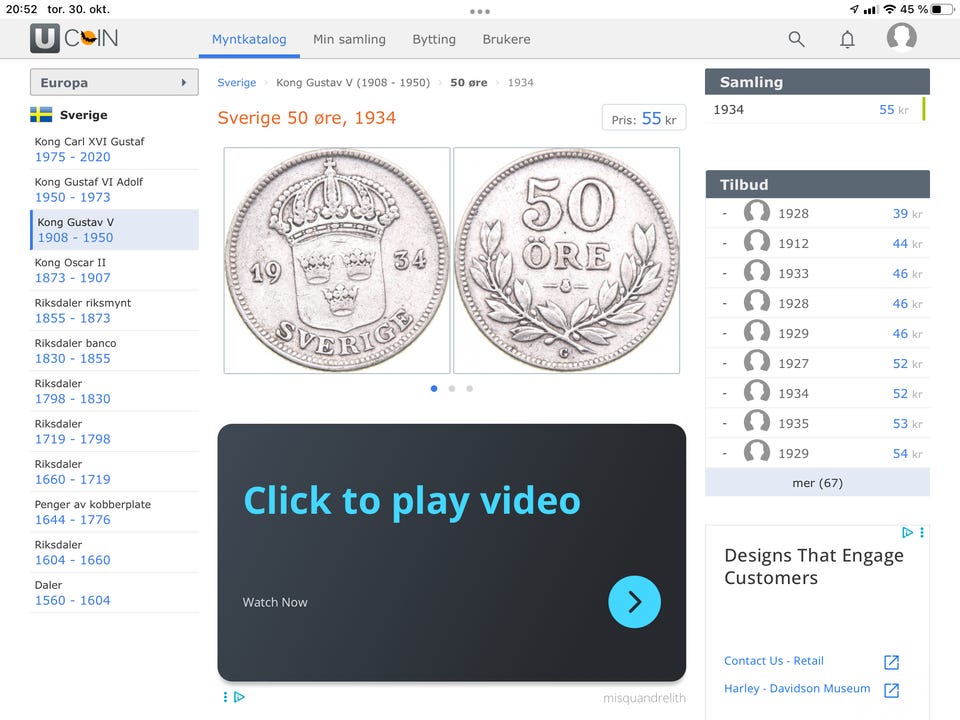
Task: Click the avatar beside the 1935 offer
Action: 757,421
